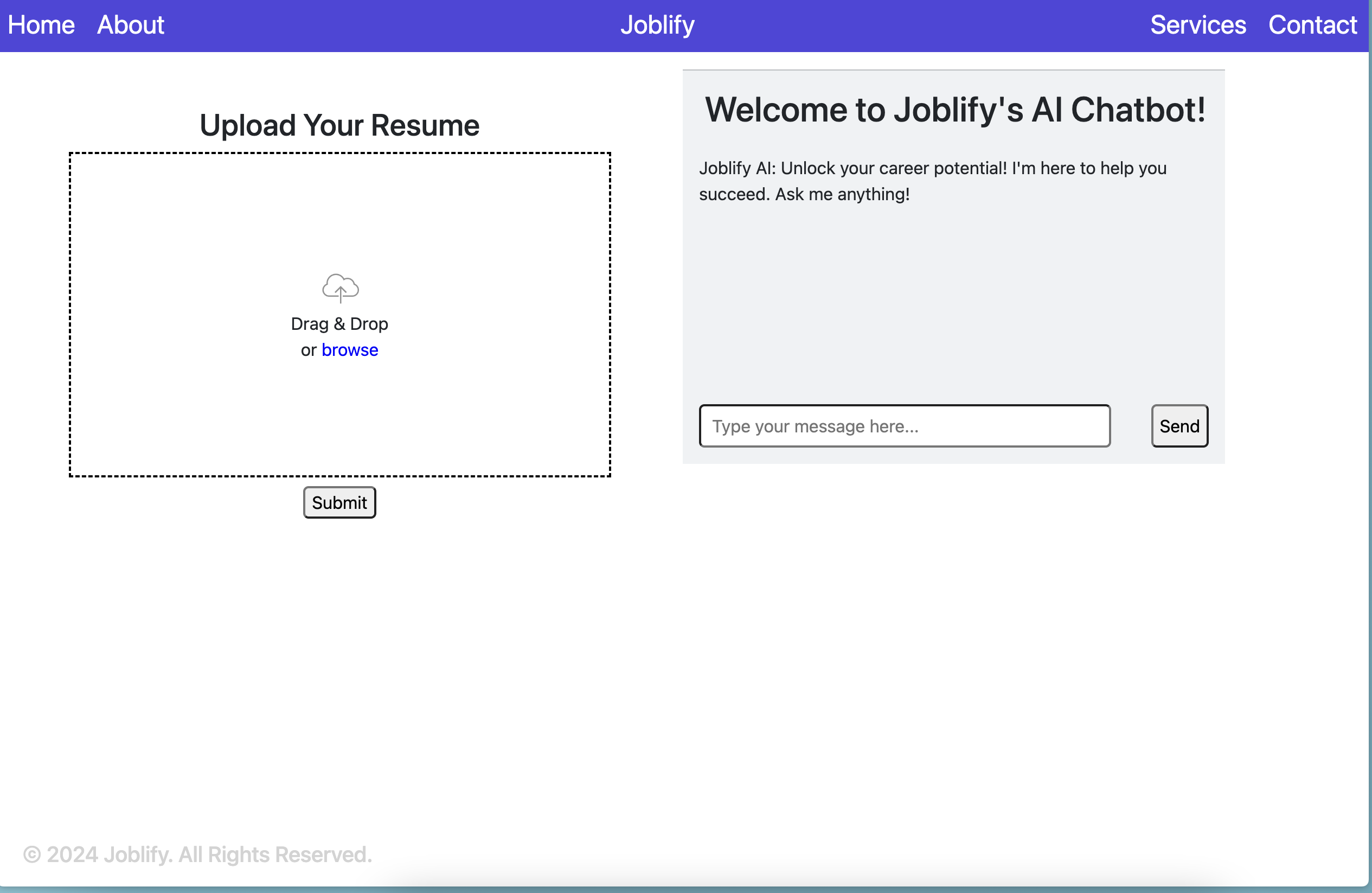Click the Upload Your Resume heading
Screen dimensions: 1372x893
coord(339,125)
